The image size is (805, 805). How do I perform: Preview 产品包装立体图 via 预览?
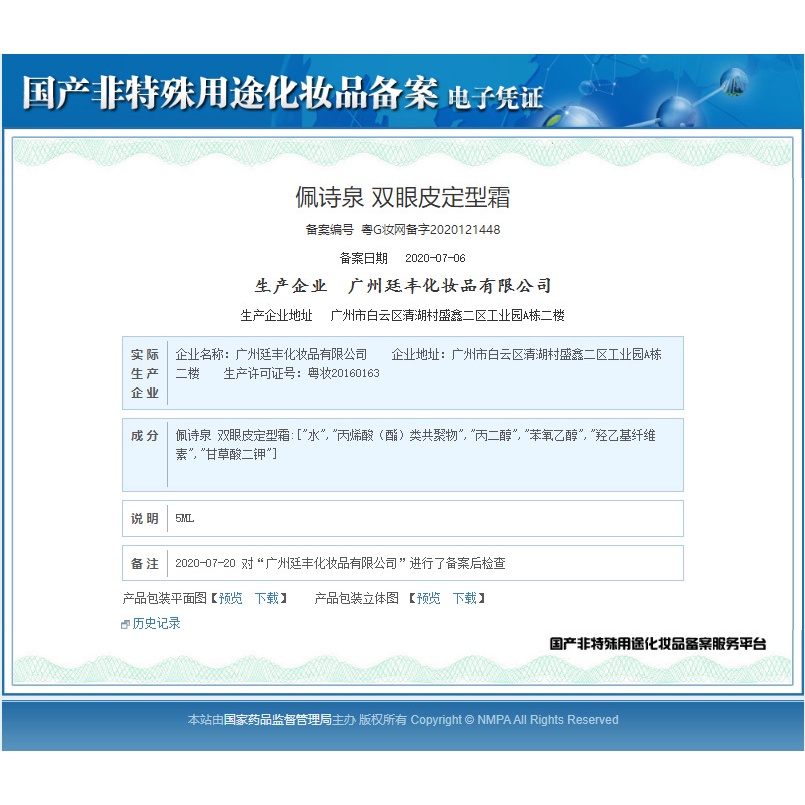(429, 598)
